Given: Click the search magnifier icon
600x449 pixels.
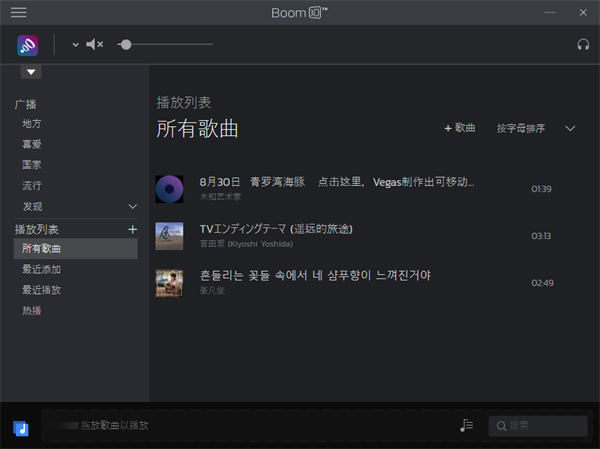Looking at the screenshot, I should [501, 426].
